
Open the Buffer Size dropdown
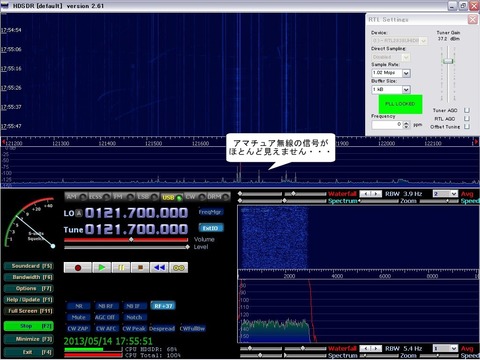tap(406, 89)
